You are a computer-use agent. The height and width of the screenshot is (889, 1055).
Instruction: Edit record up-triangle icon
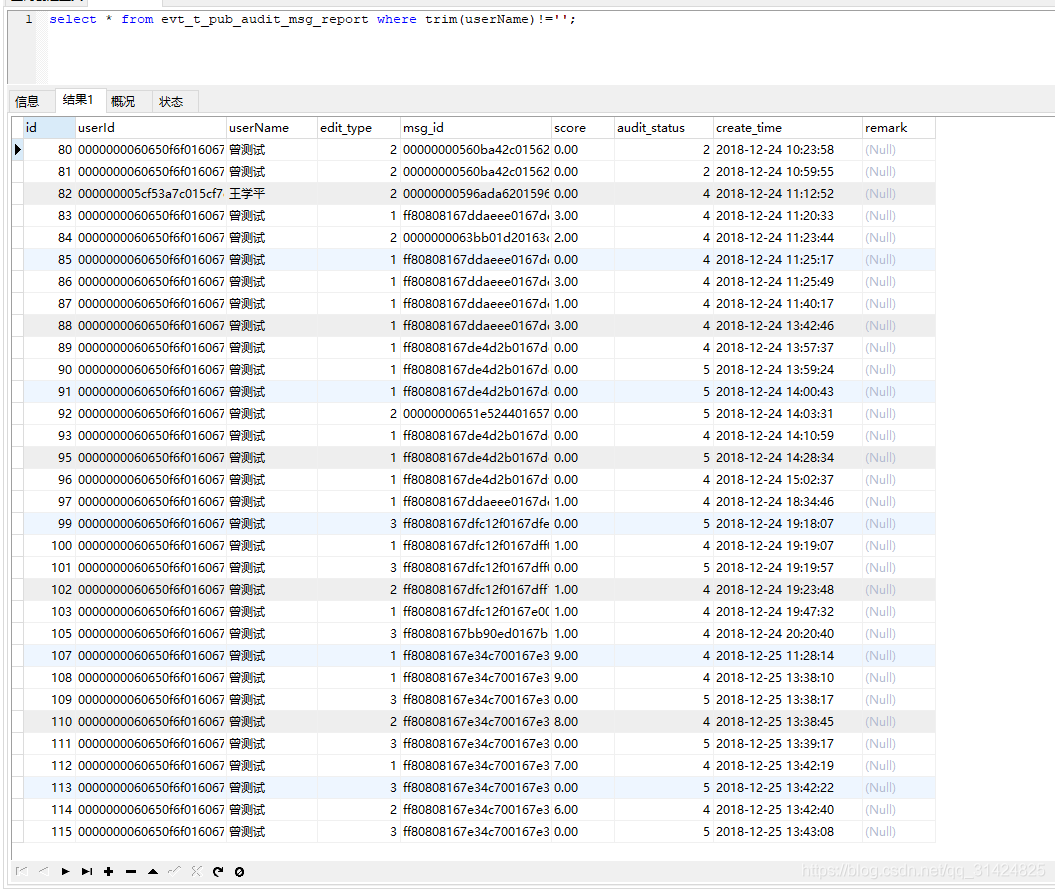click(153, 872)
